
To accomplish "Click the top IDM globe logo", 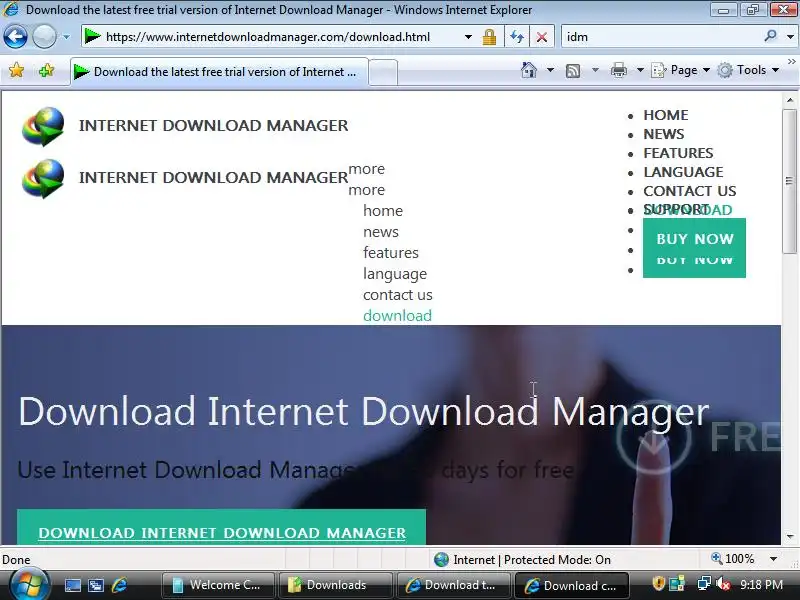I will point(43,126).
